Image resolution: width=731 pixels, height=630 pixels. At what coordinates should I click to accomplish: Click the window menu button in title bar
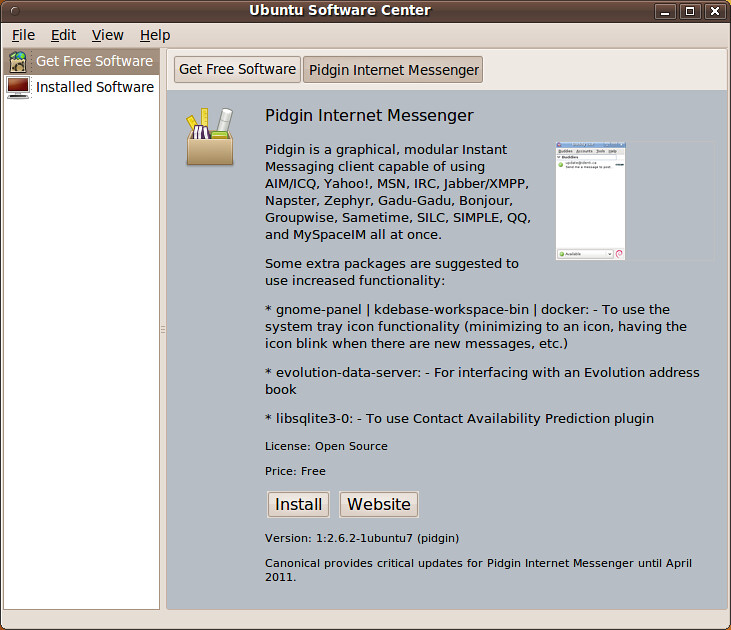coord(15,10)
